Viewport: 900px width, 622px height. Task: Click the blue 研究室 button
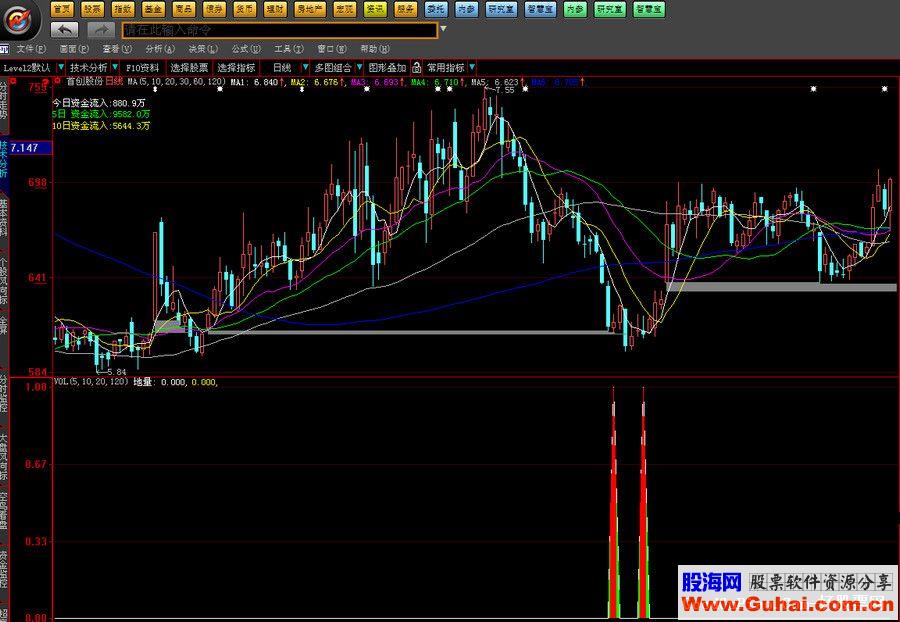click(x=501, y=9)
